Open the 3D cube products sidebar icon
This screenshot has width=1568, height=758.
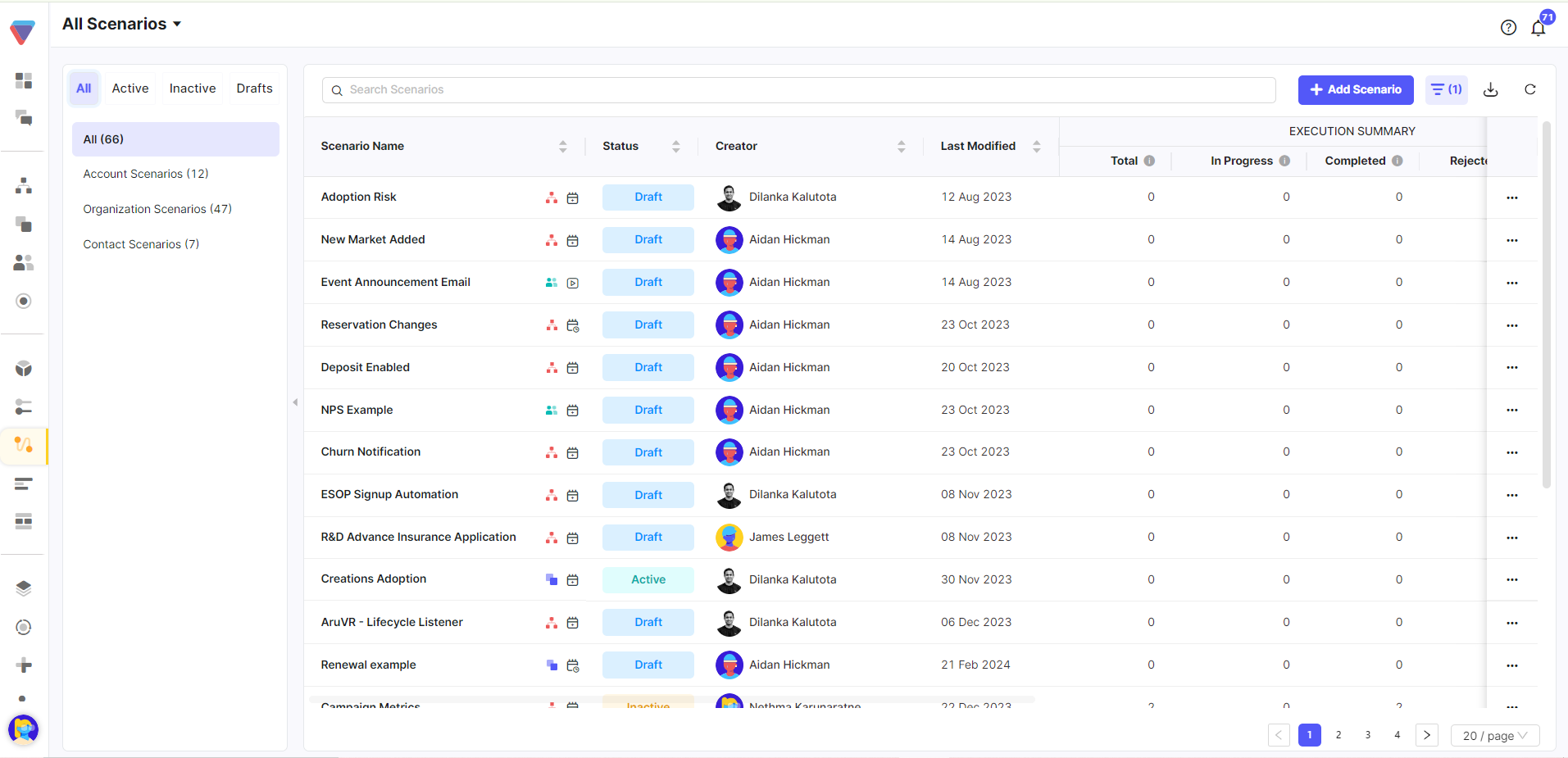pos(24,369)
